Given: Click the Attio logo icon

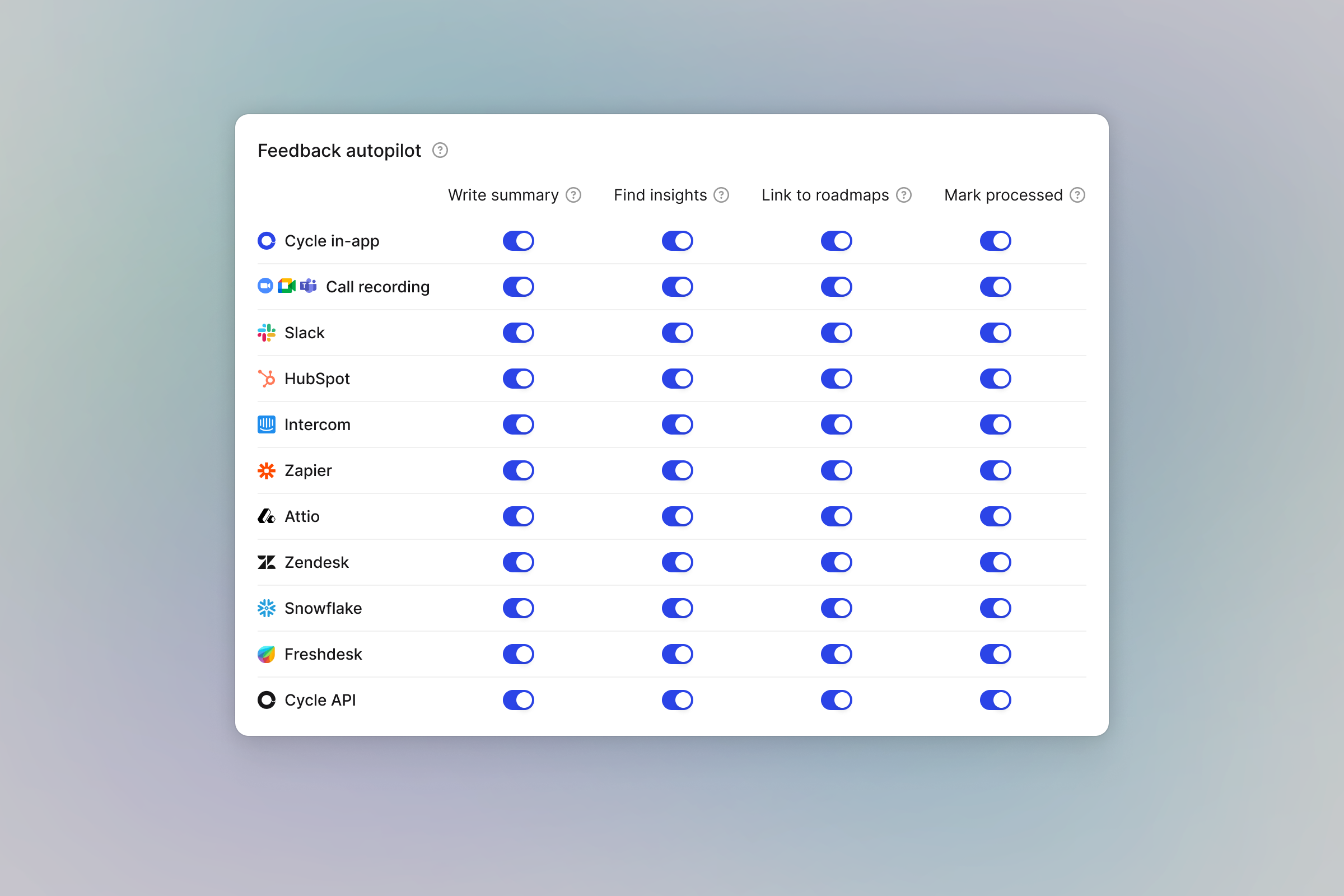Looking at the screenshot, I should 267,516.
